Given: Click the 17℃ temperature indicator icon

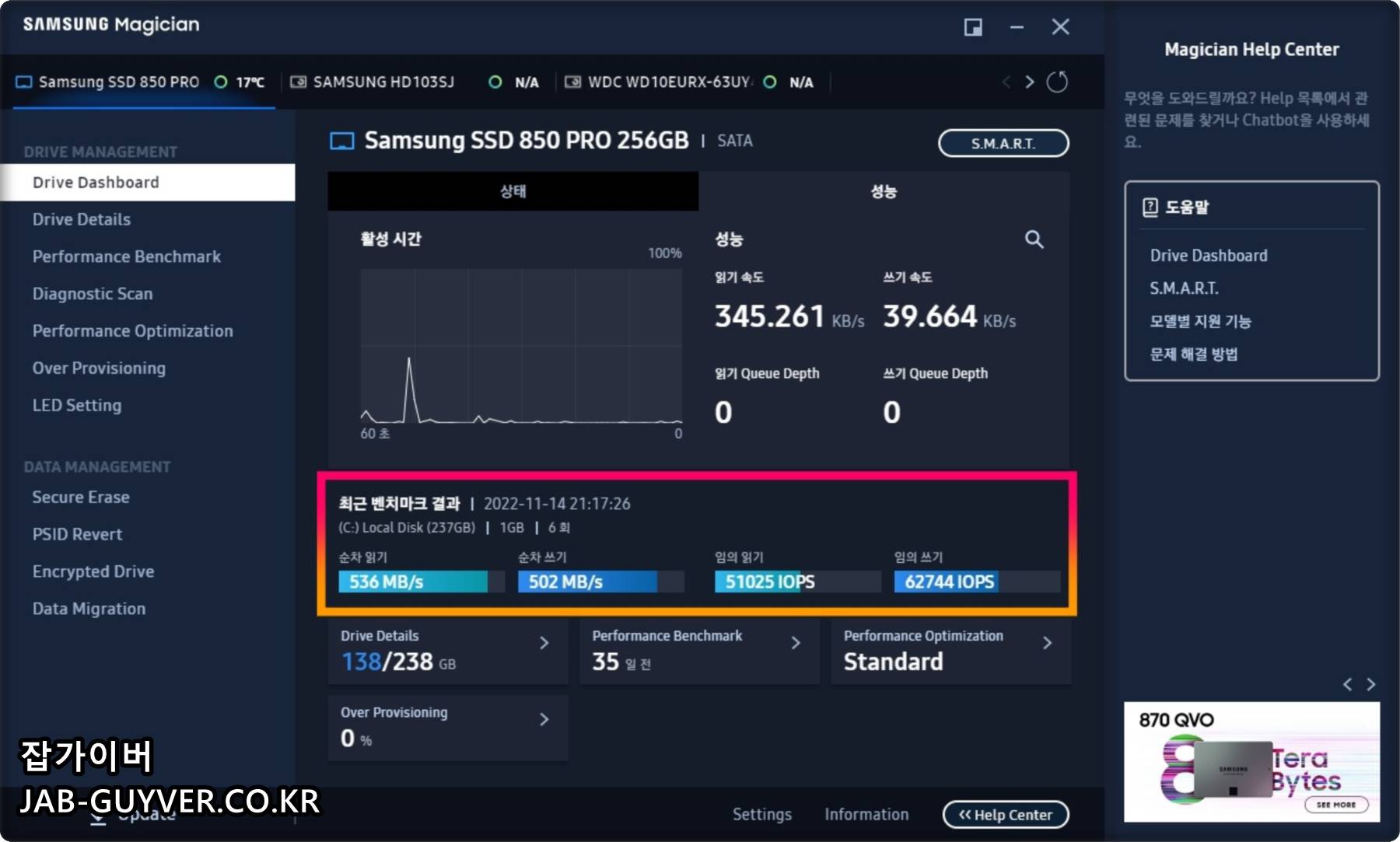Looking at the screenshot, I should (x=220, y=82).
